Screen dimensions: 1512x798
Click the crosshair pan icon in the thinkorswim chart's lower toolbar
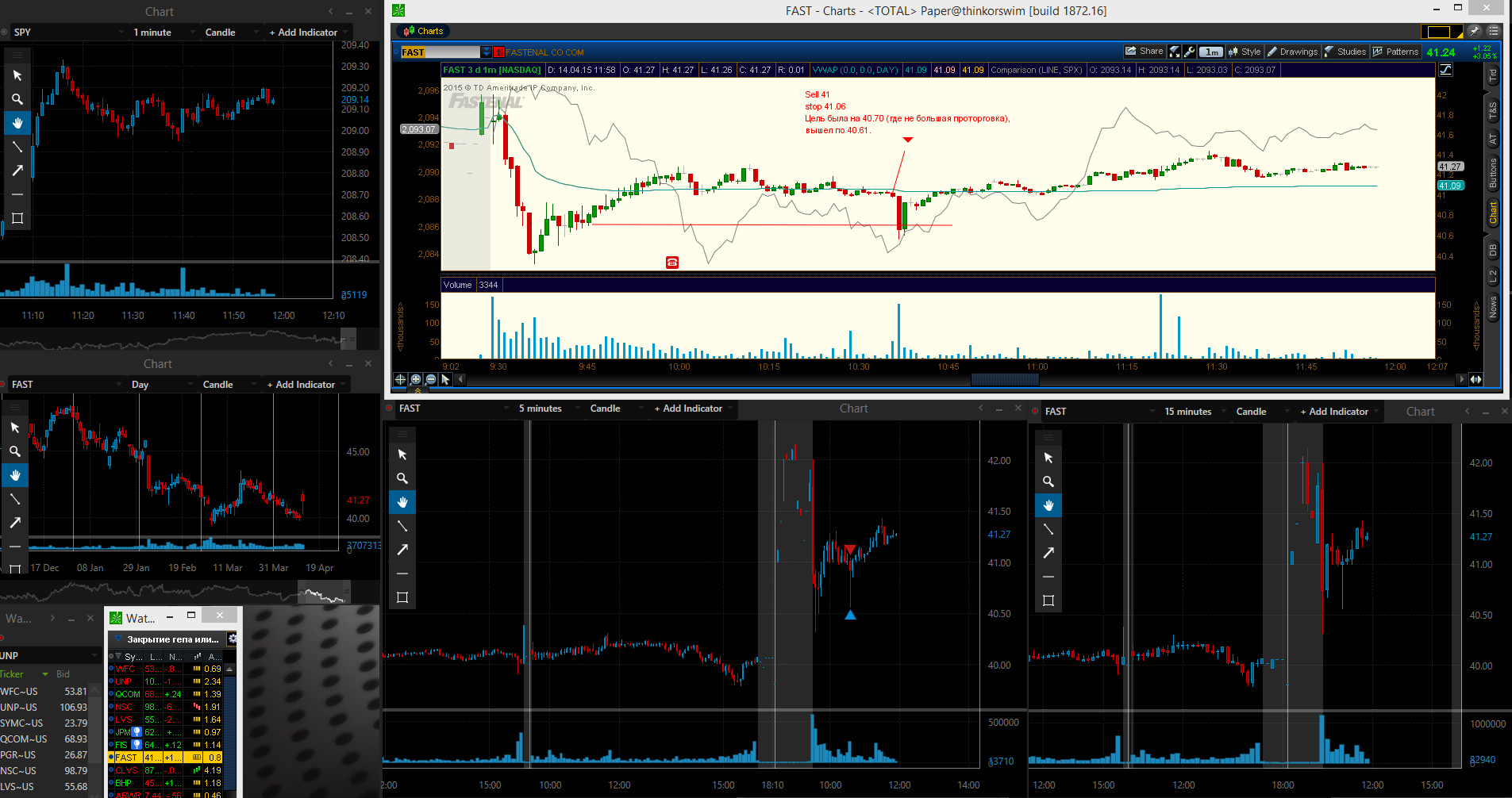[x=400, y=379]
